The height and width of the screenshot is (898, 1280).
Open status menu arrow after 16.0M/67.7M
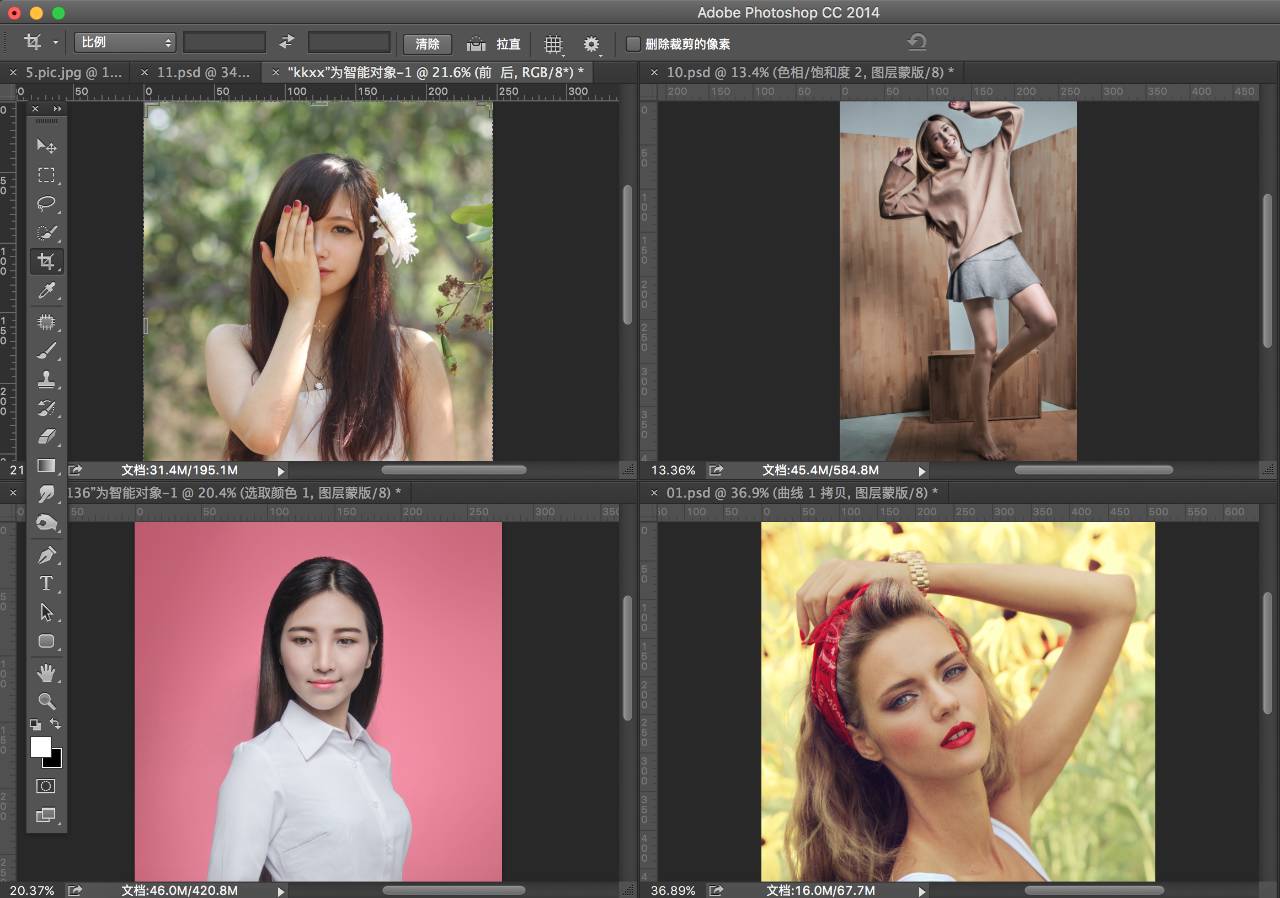tap(922, 891)
